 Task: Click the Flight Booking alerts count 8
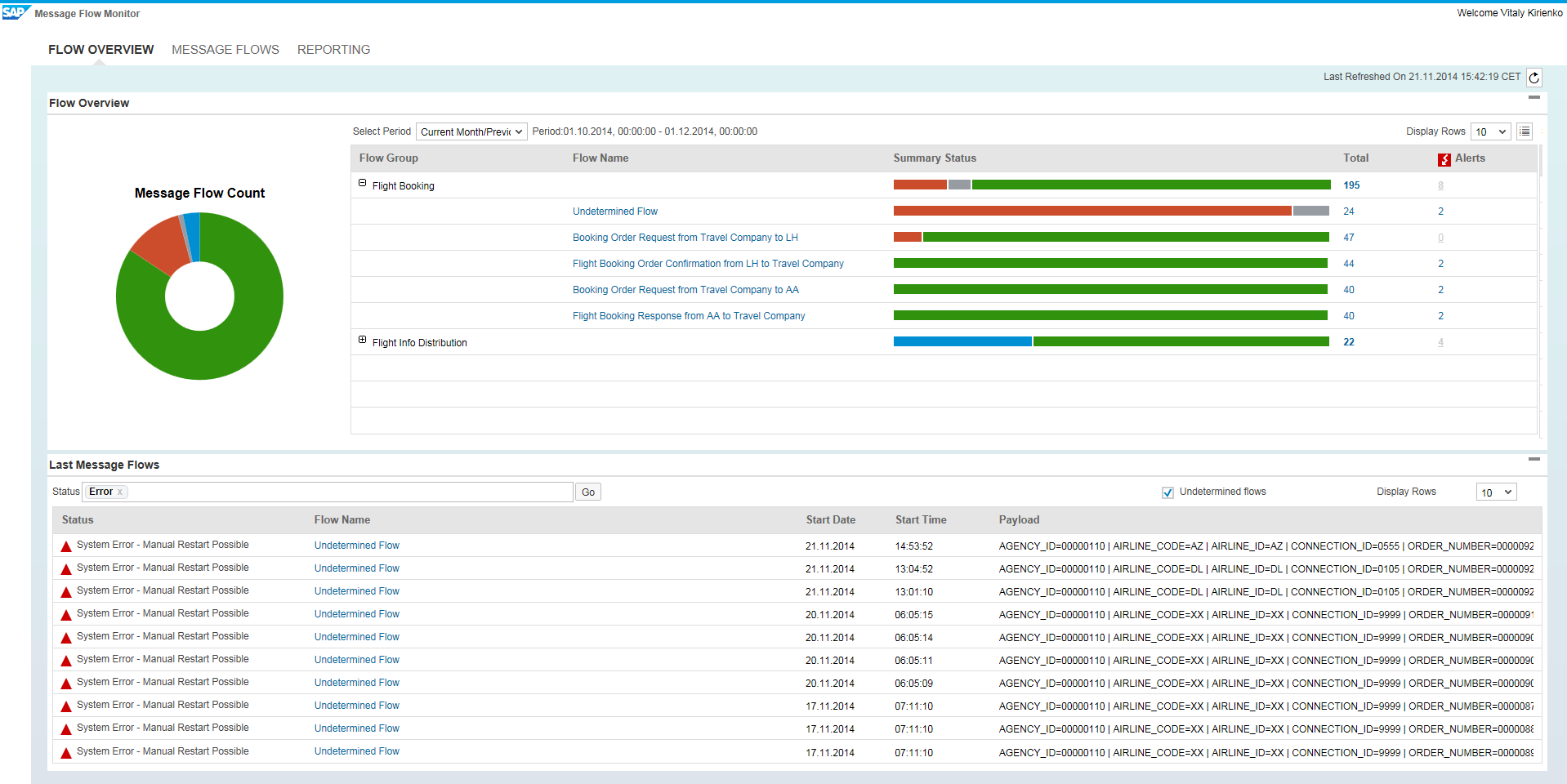click(x=1440, y=185)
